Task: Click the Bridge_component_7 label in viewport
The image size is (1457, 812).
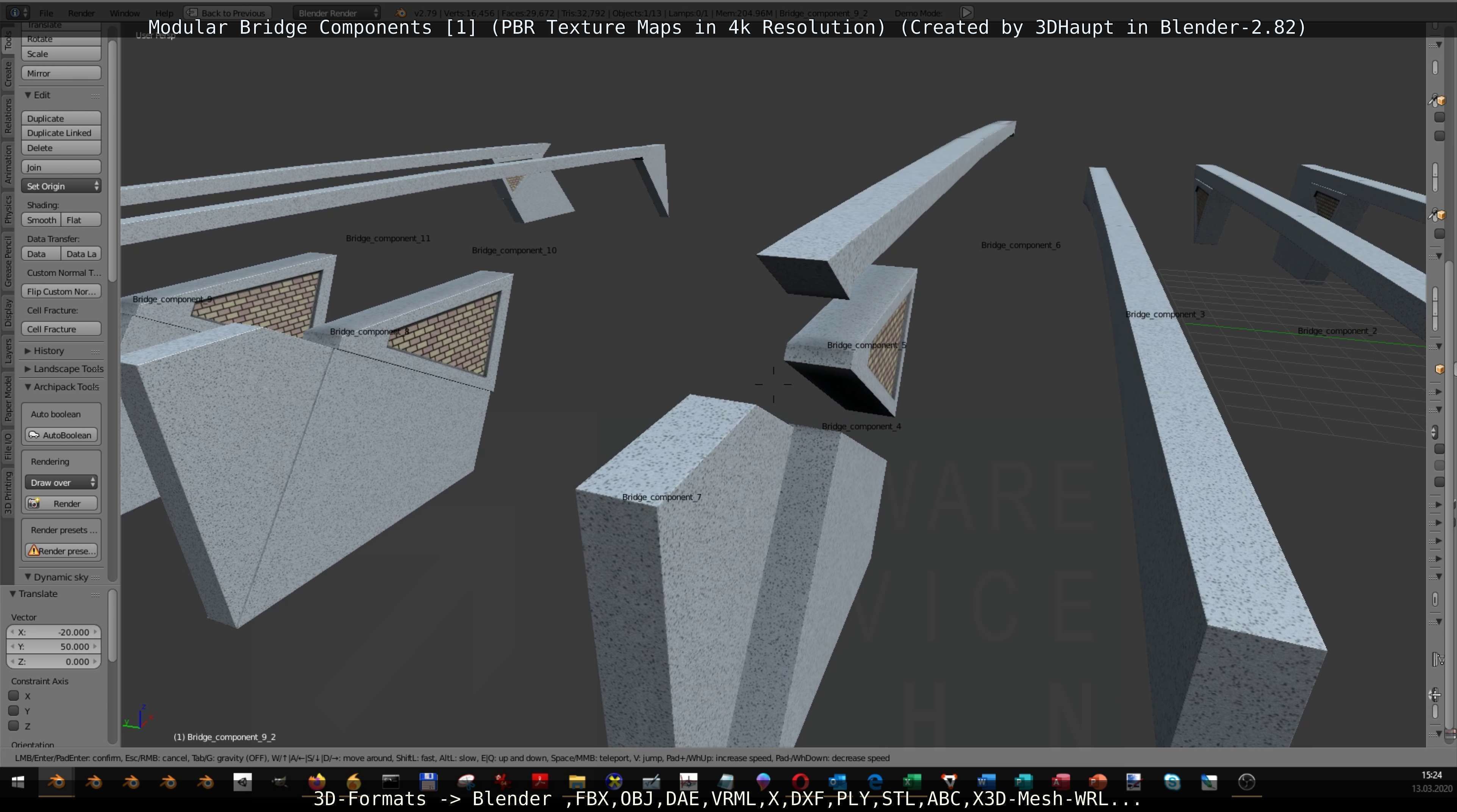Action: point(661,497)
